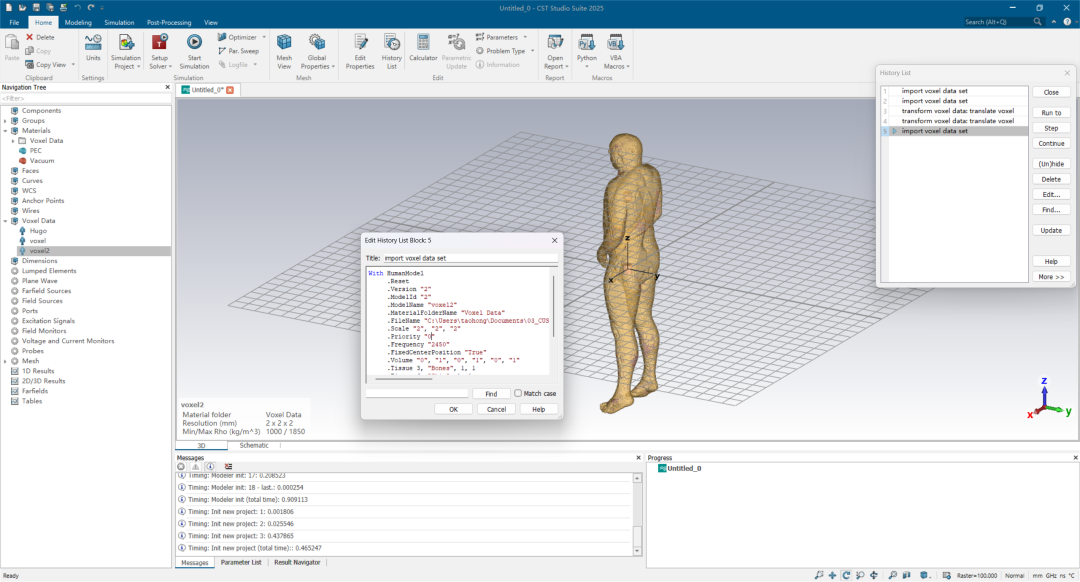The height and width of the screenshot is (582, 1080).
Task: Click the horizontal scrollbar in code editor
Action: click(x=403, y=378)
